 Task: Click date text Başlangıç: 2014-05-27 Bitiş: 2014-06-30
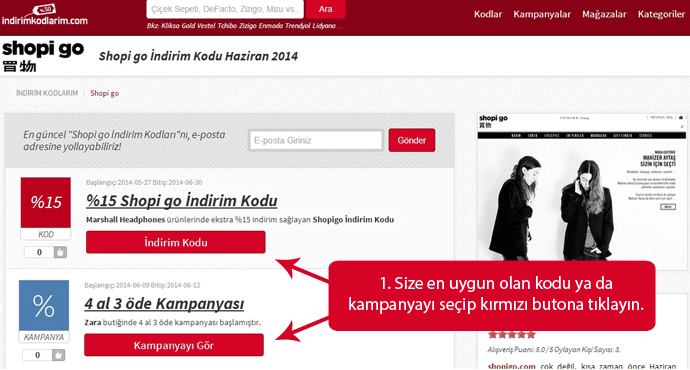tap(144, 182)
